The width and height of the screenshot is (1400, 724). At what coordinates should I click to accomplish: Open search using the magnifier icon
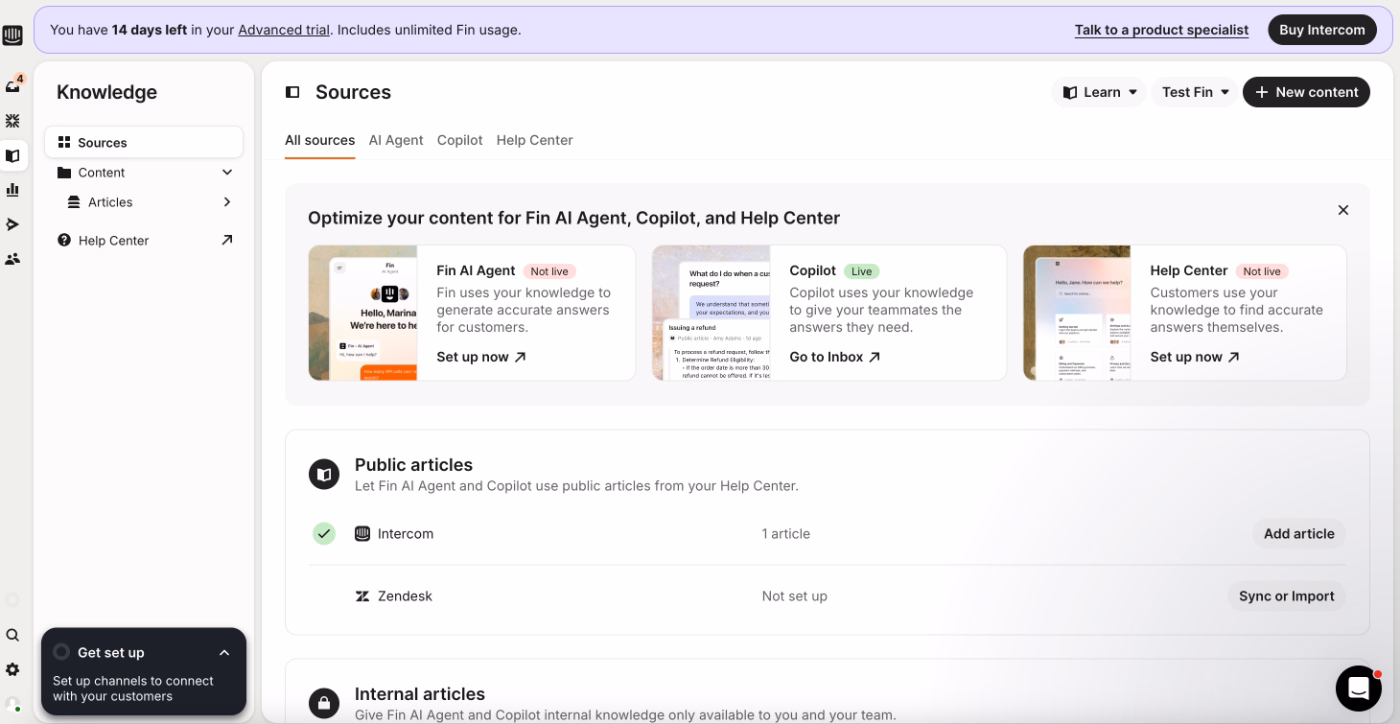tap(13, 634)
